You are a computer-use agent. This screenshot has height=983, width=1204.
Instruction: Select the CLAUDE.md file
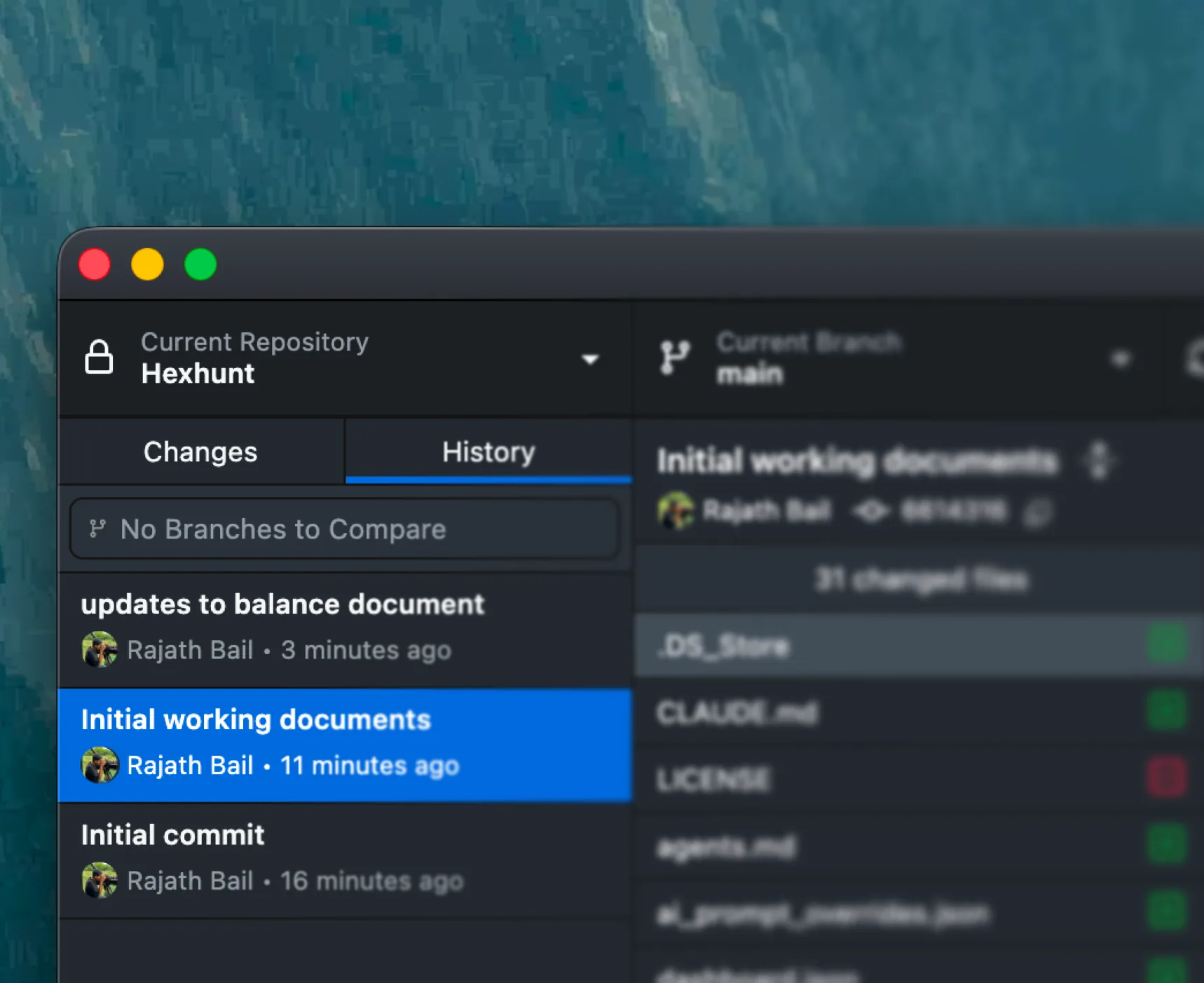pos(919,713)
